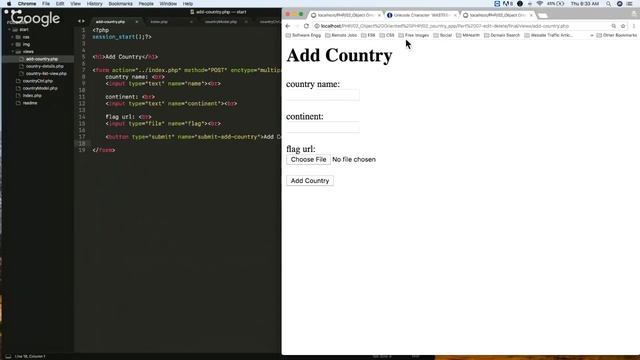Collapse the start folder in editor sidebar
Screen dimensions: 640x360
click(x=10, y=30)
